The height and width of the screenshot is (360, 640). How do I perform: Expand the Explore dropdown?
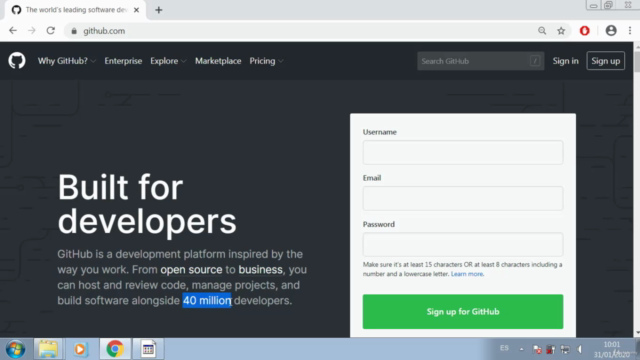tap(168, 61)
